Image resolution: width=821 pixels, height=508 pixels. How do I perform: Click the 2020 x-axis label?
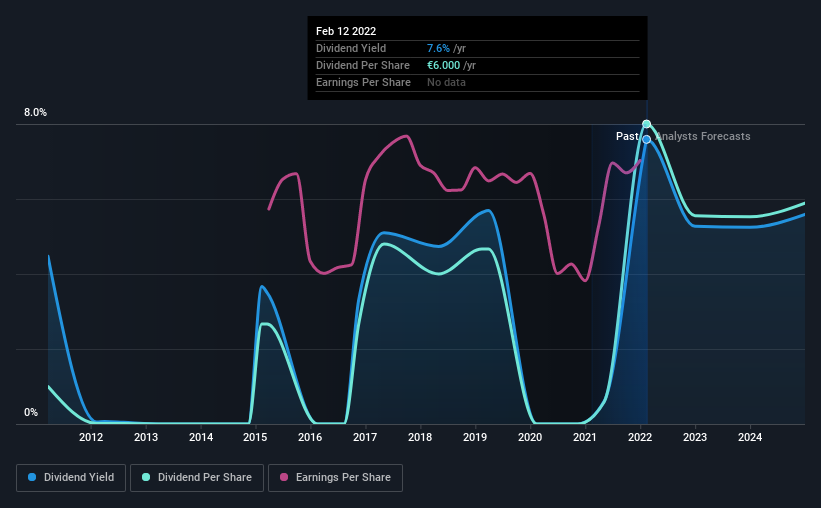(530, 437)
